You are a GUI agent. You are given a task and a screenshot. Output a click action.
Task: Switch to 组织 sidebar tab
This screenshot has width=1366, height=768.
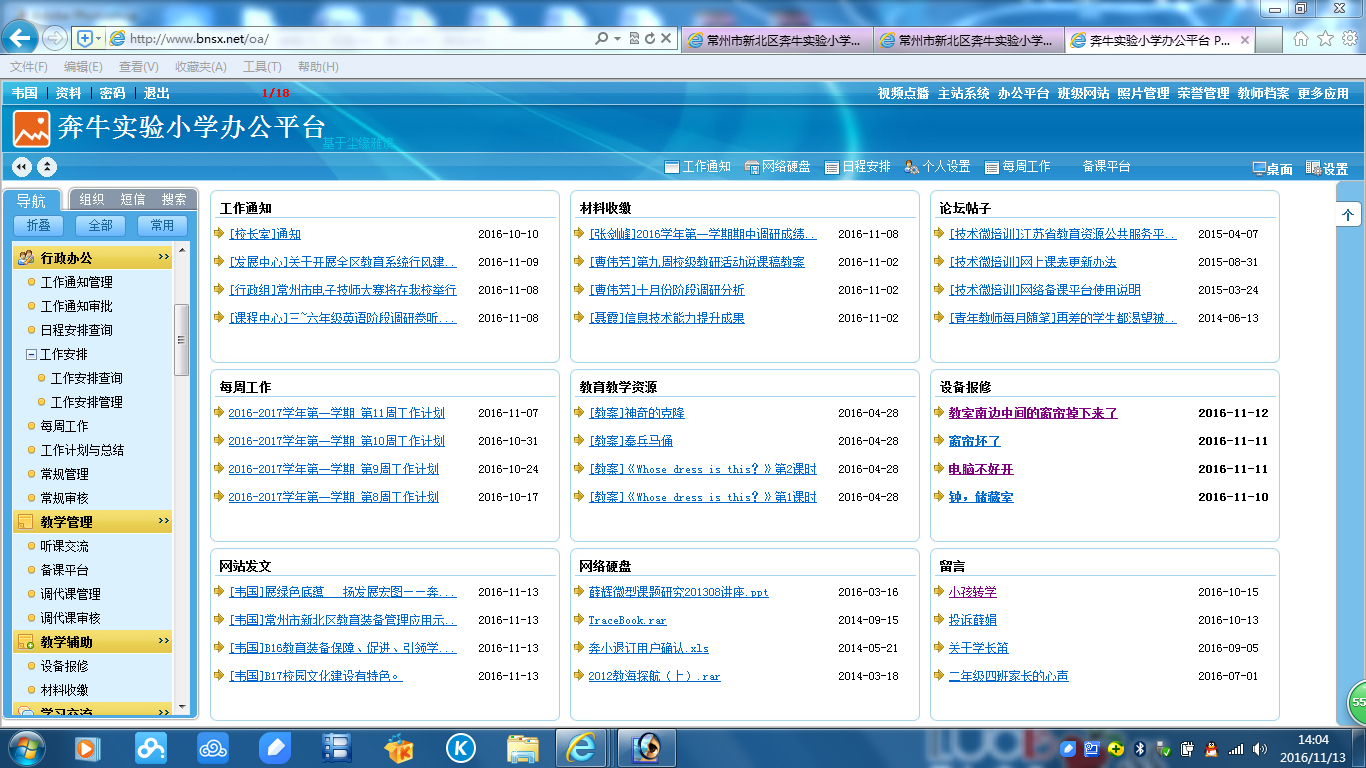click(x=91, y=199)
